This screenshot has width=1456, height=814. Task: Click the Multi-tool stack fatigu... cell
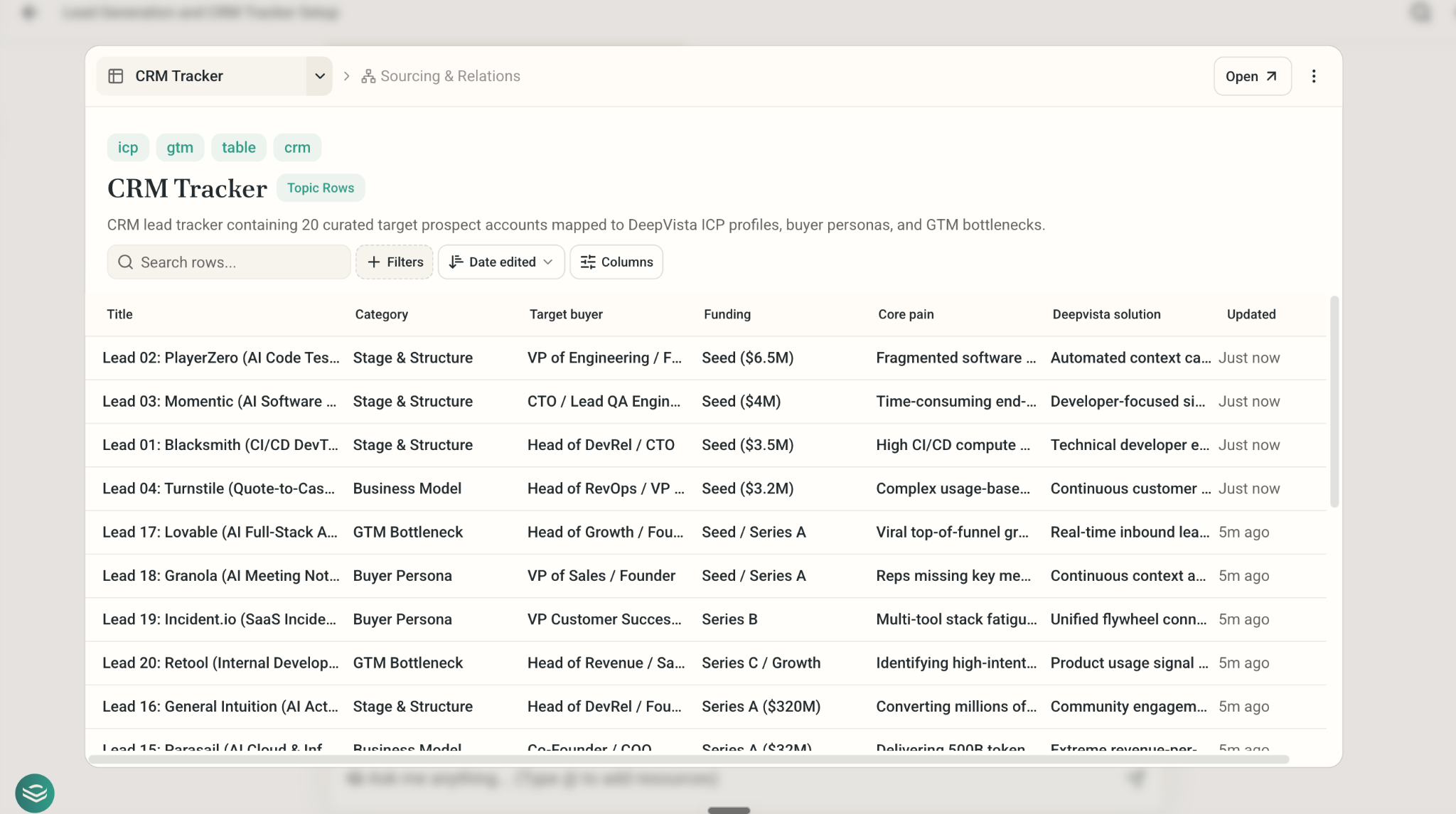pos(956,619)
